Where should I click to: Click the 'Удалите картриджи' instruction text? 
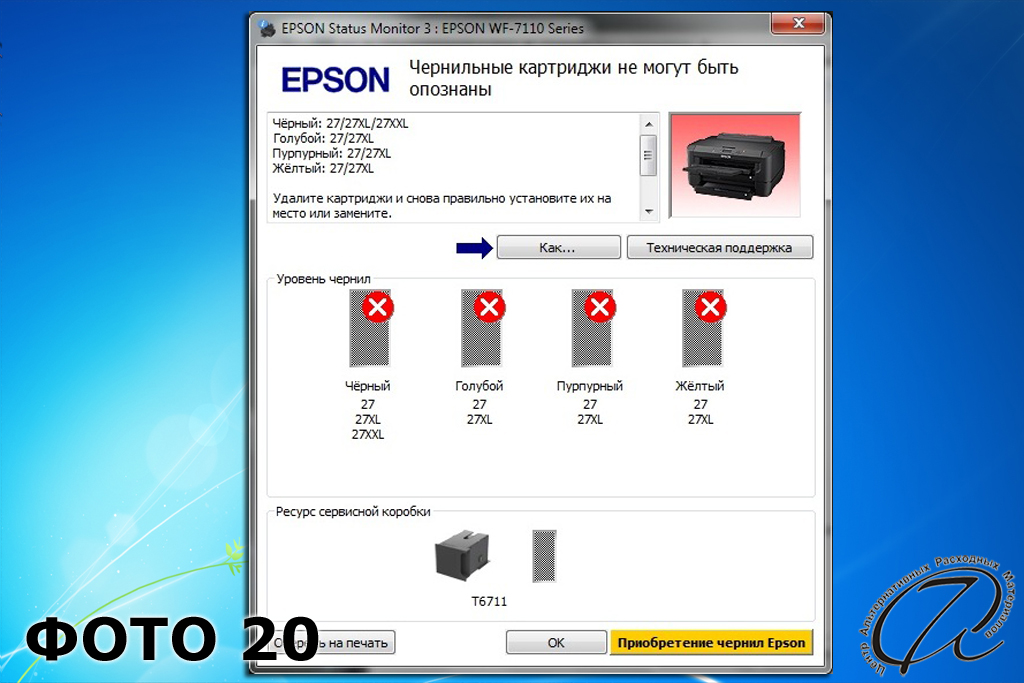coord(442,206)
